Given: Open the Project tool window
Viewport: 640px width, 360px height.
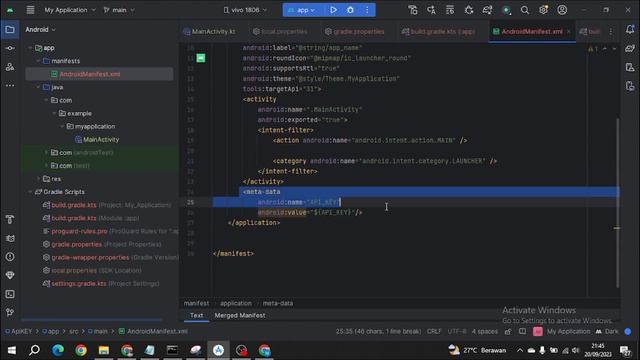Looking at the screenshot, I should pyautogui.click(x=10, y=29).
